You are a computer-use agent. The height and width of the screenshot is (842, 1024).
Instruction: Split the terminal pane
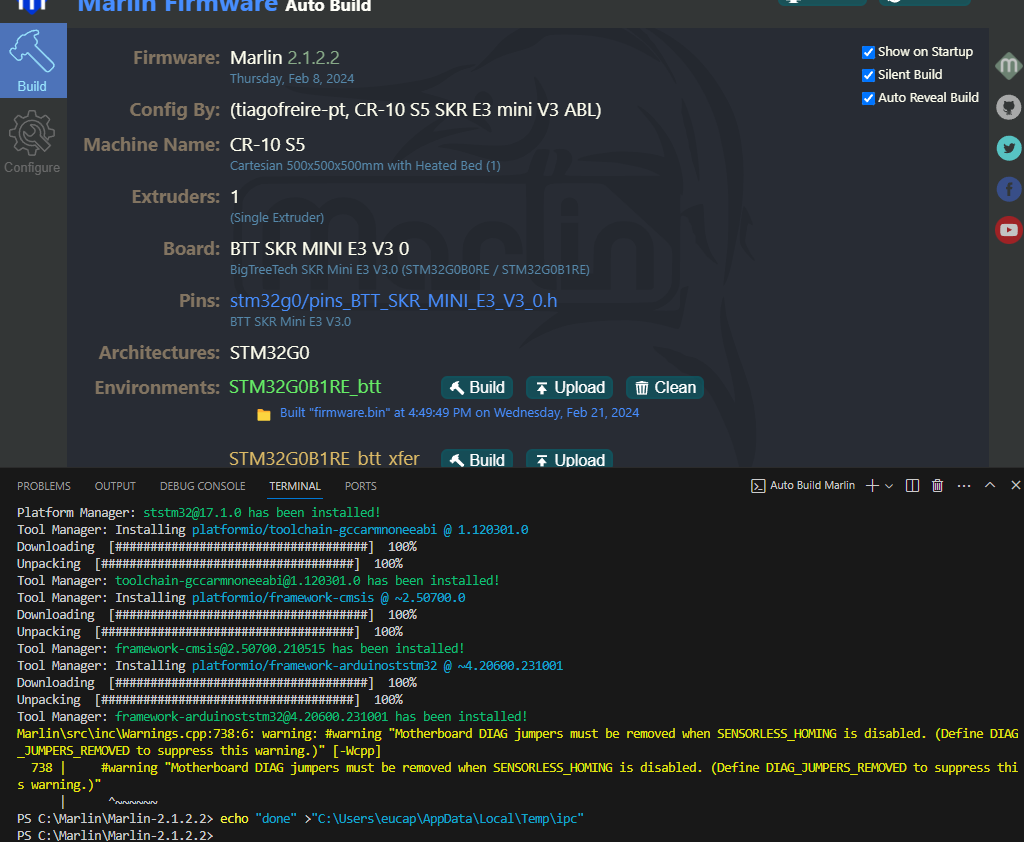coord(912,485)
